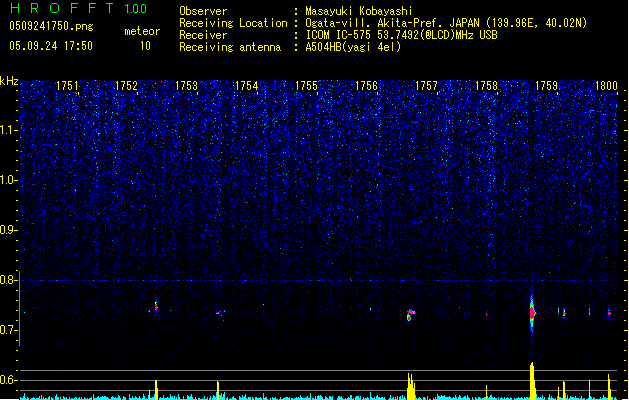Screen dimensions: 629x400
Task: Click the meteor count value 10
Action: pos(145,46)
